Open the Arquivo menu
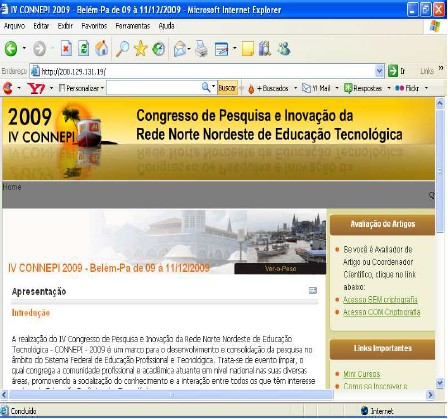This screenshot has height=419, width=448. (x=14, y=26)
